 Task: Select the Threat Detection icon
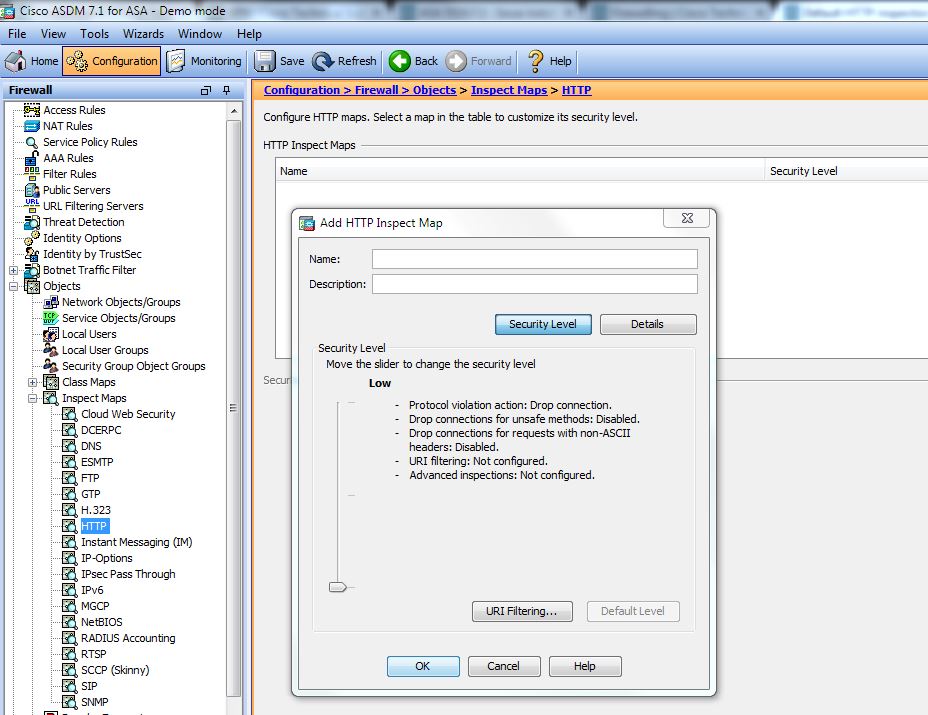(x=32, y=222)
